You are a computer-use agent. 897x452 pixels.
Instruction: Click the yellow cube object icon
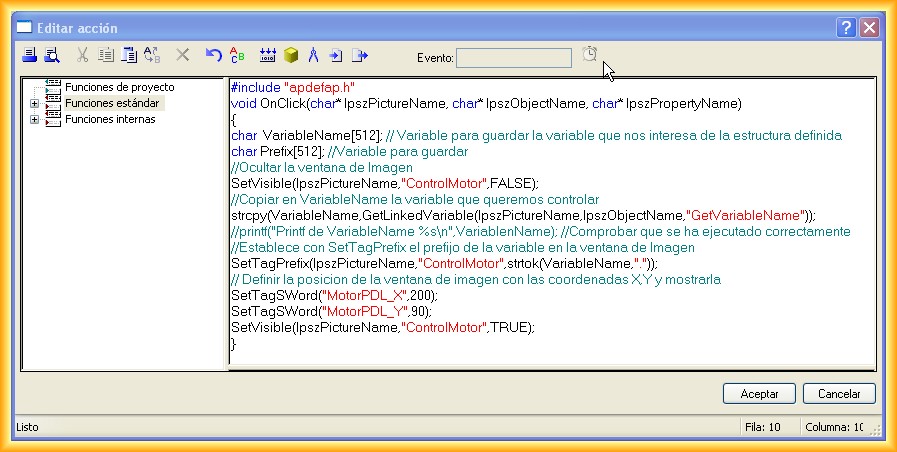pyautogui.click(x=291, y=56)
